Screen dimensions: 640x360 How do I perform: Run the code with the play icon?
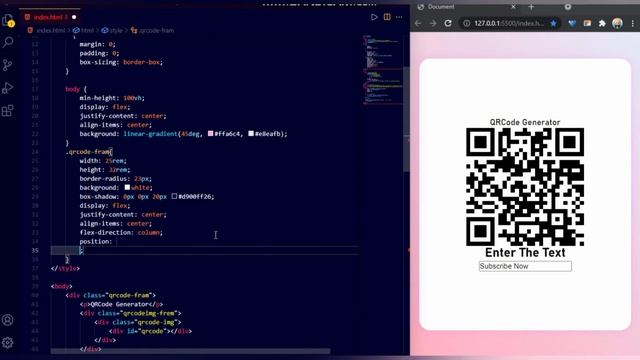click(374, 17)
